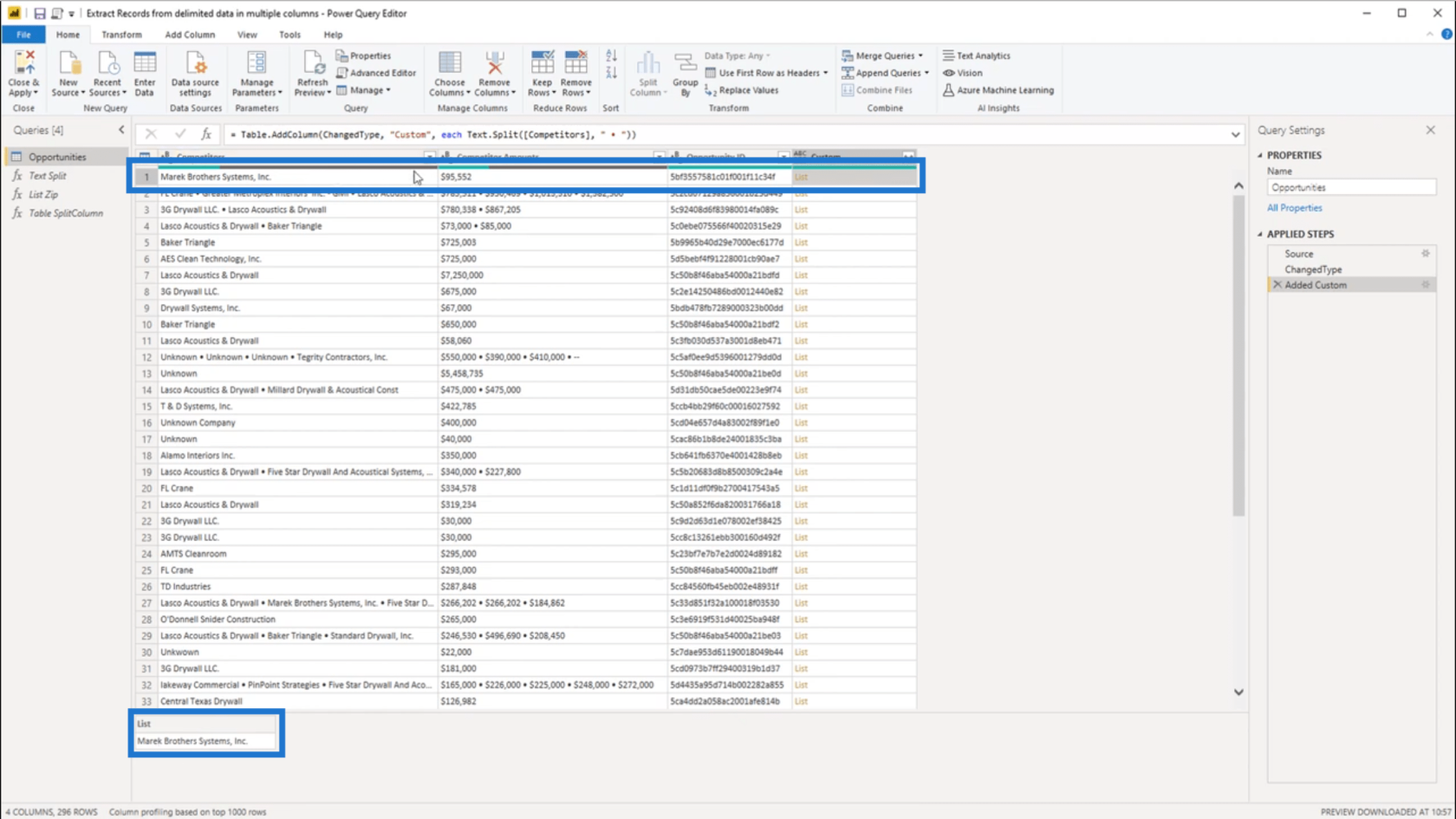Open New Source icon in ribbon

click(x=68, y=63)
